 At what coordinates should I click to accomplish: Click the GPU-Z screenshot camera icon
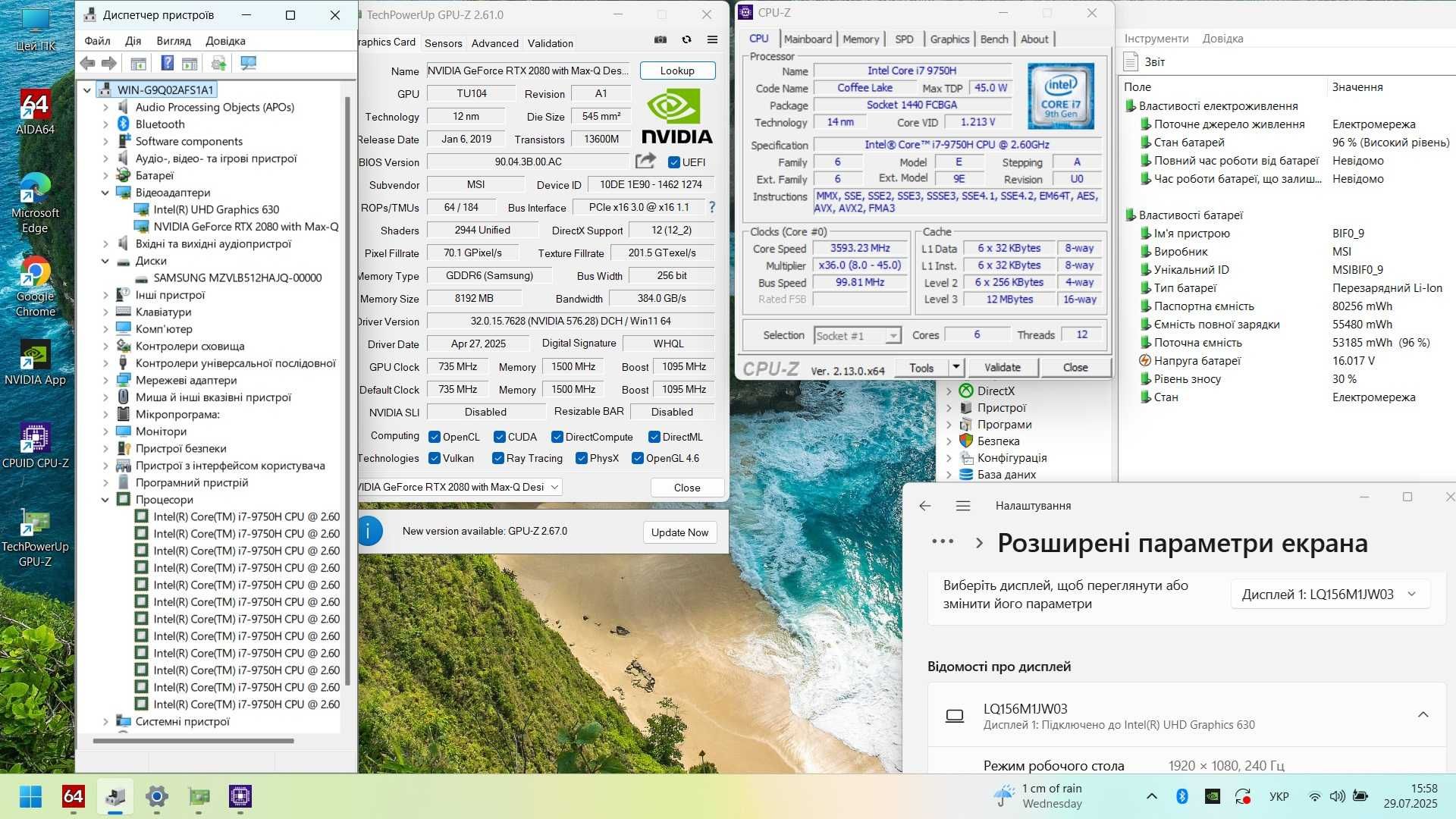[661, 40]
